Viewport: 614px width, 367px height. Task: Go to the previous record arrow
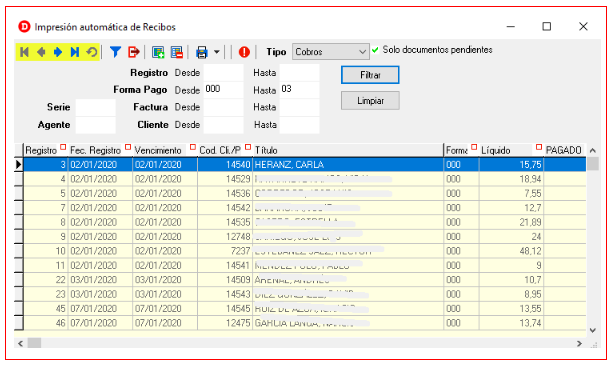coord(41,52)
